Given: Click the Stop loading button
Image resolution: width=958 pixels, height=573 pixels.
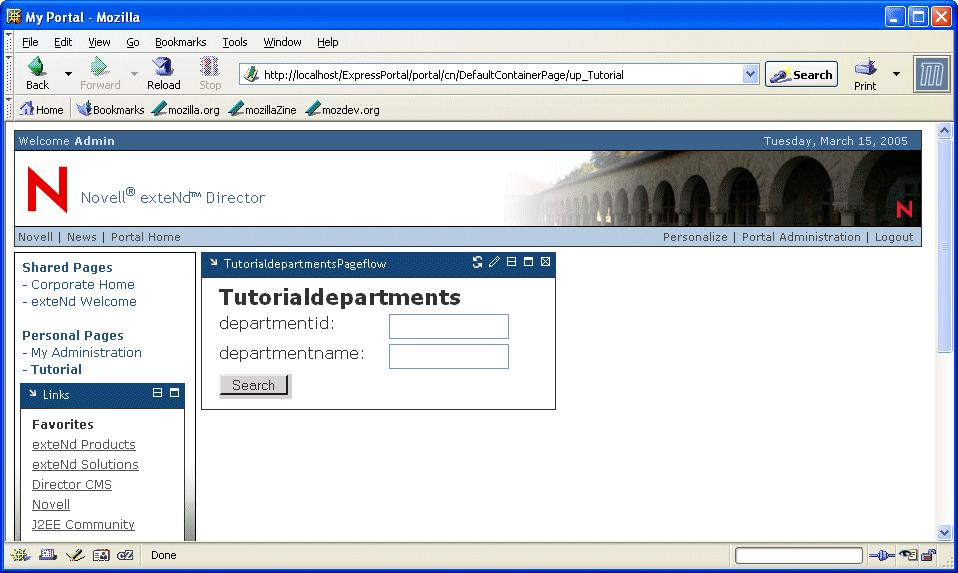Looking at the screenshot, I should [x=210, y=73].
